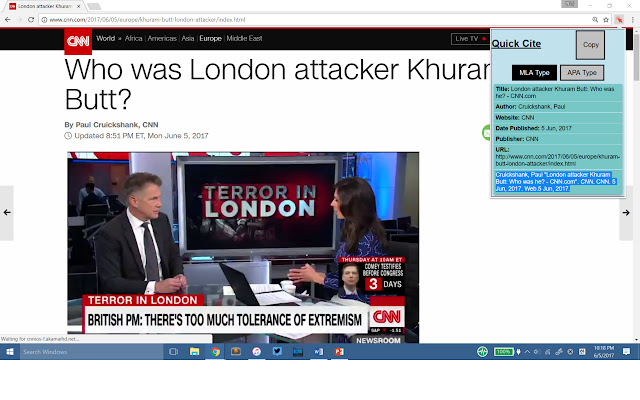640x400 pixels.
Task: Click the article headline text
Action: click(278, 84)
